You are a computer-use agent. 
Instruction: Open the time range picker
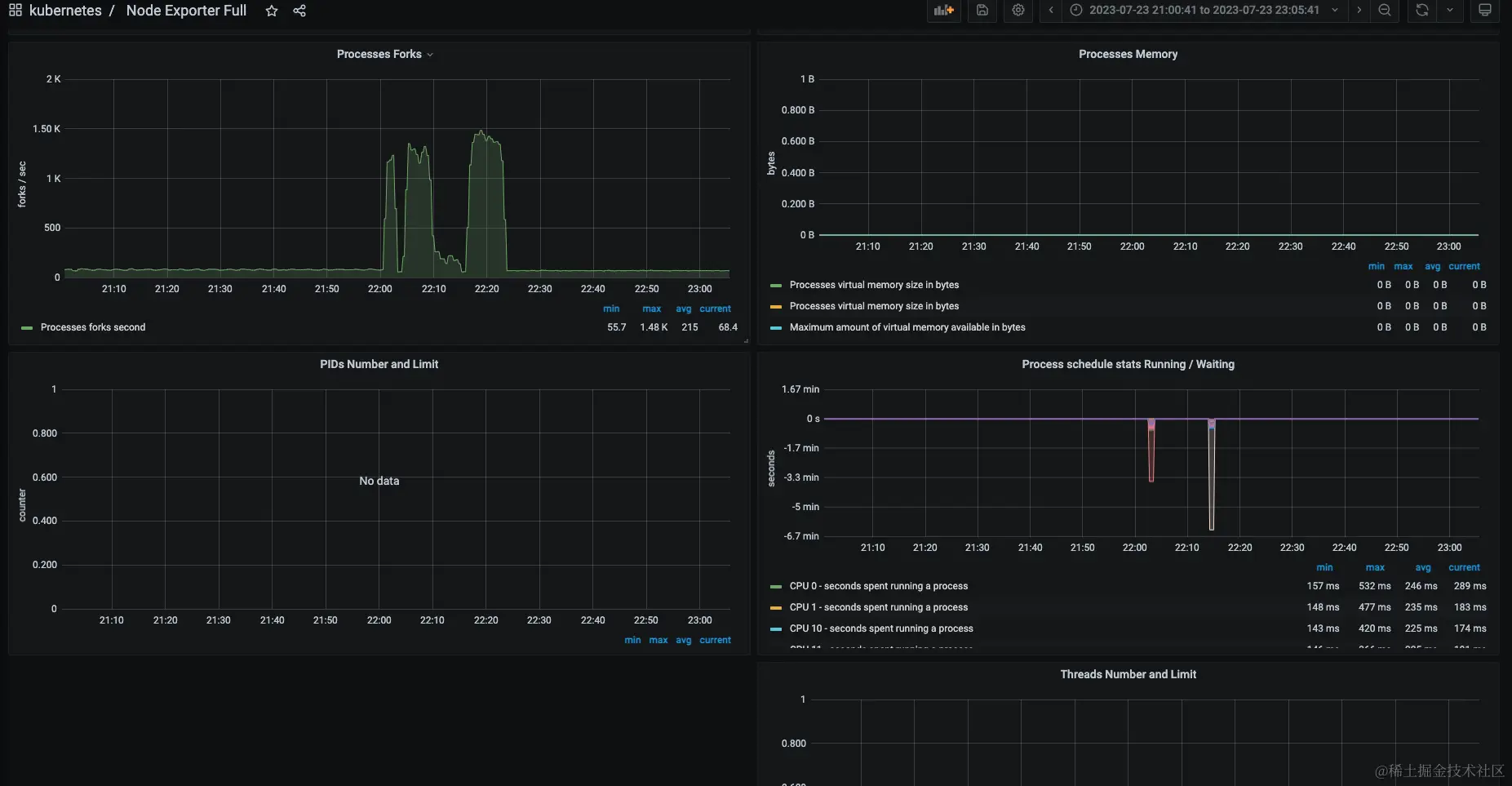coord(1204,11)
